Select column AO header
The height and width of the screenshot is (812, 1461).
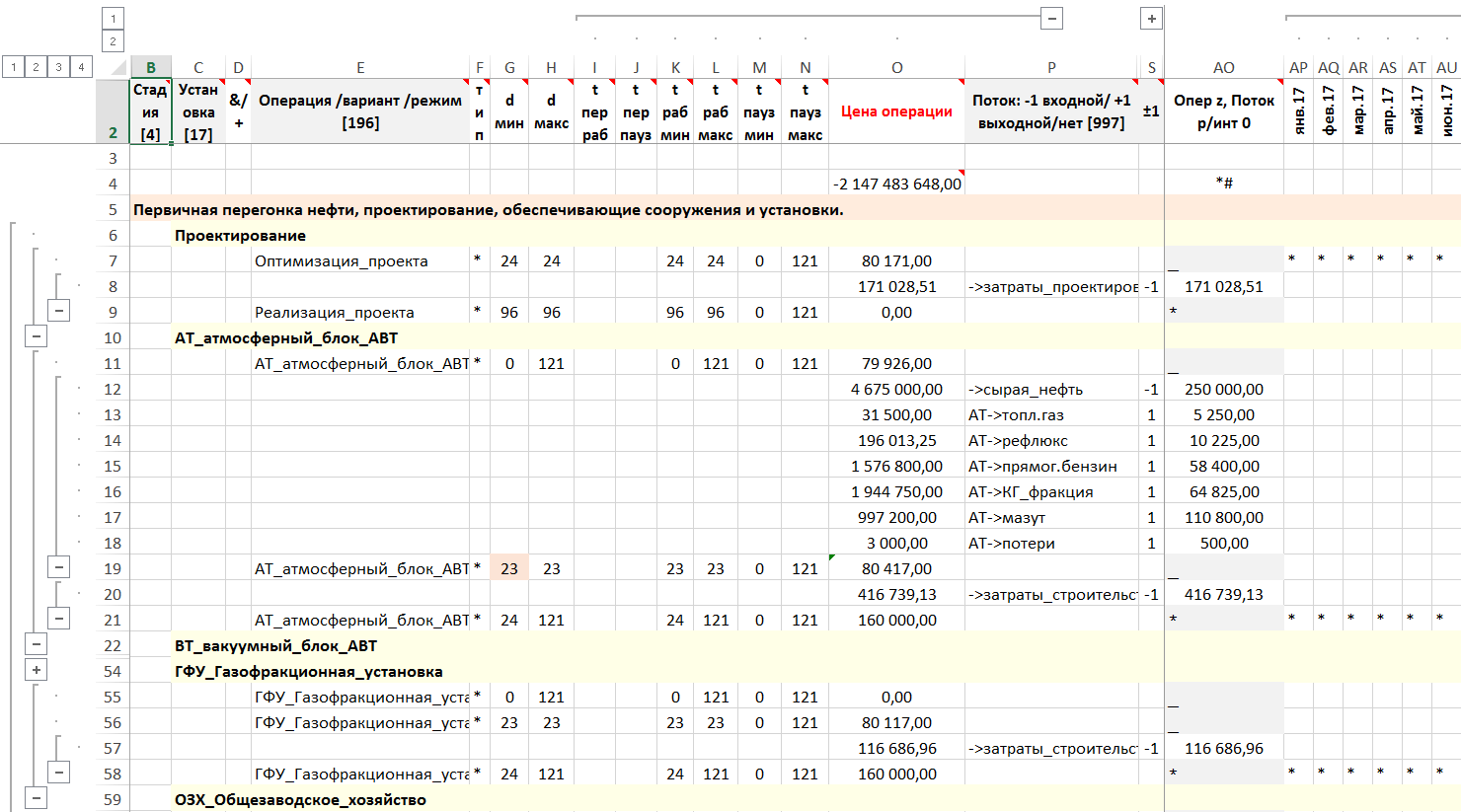[x=1223, y=68]
